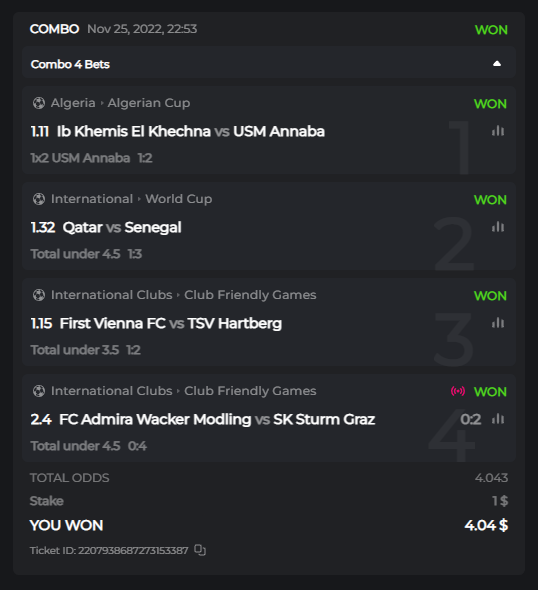This screenshot has width=538, height=590.
Task: Click the Combo 4 Bets header label
Action: (x=70, y=64)
